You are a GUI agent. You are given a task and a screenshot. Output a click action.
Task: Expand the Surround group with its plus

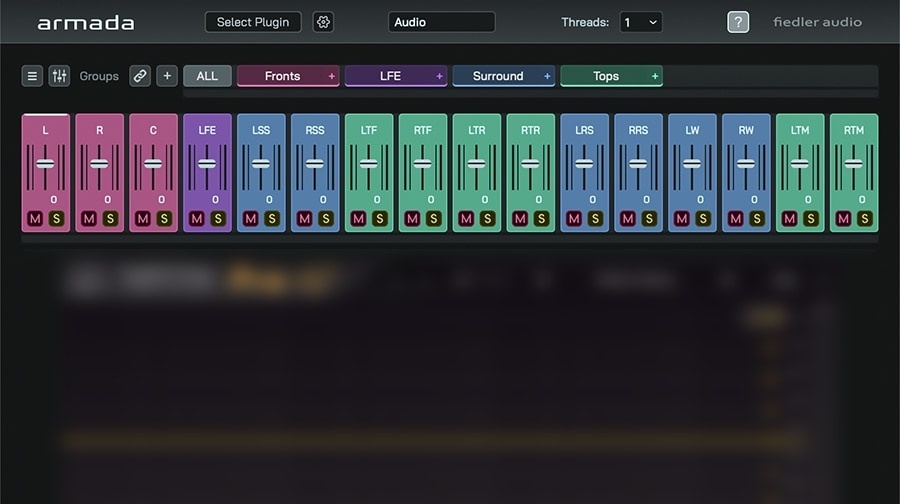[547, 76]
